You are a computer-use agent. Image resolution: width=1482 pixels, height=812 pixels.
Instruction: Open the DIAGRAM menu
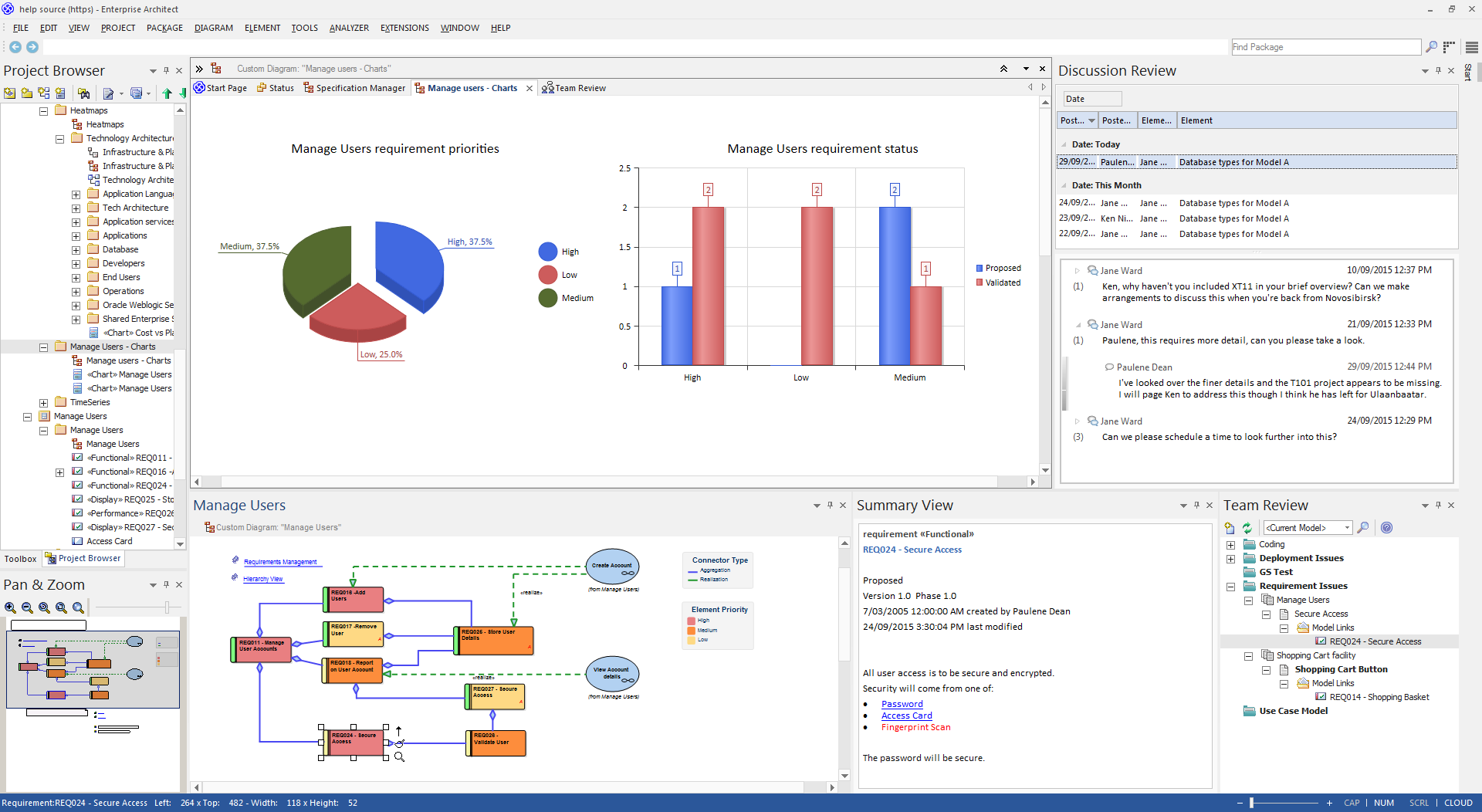[213, 28]
